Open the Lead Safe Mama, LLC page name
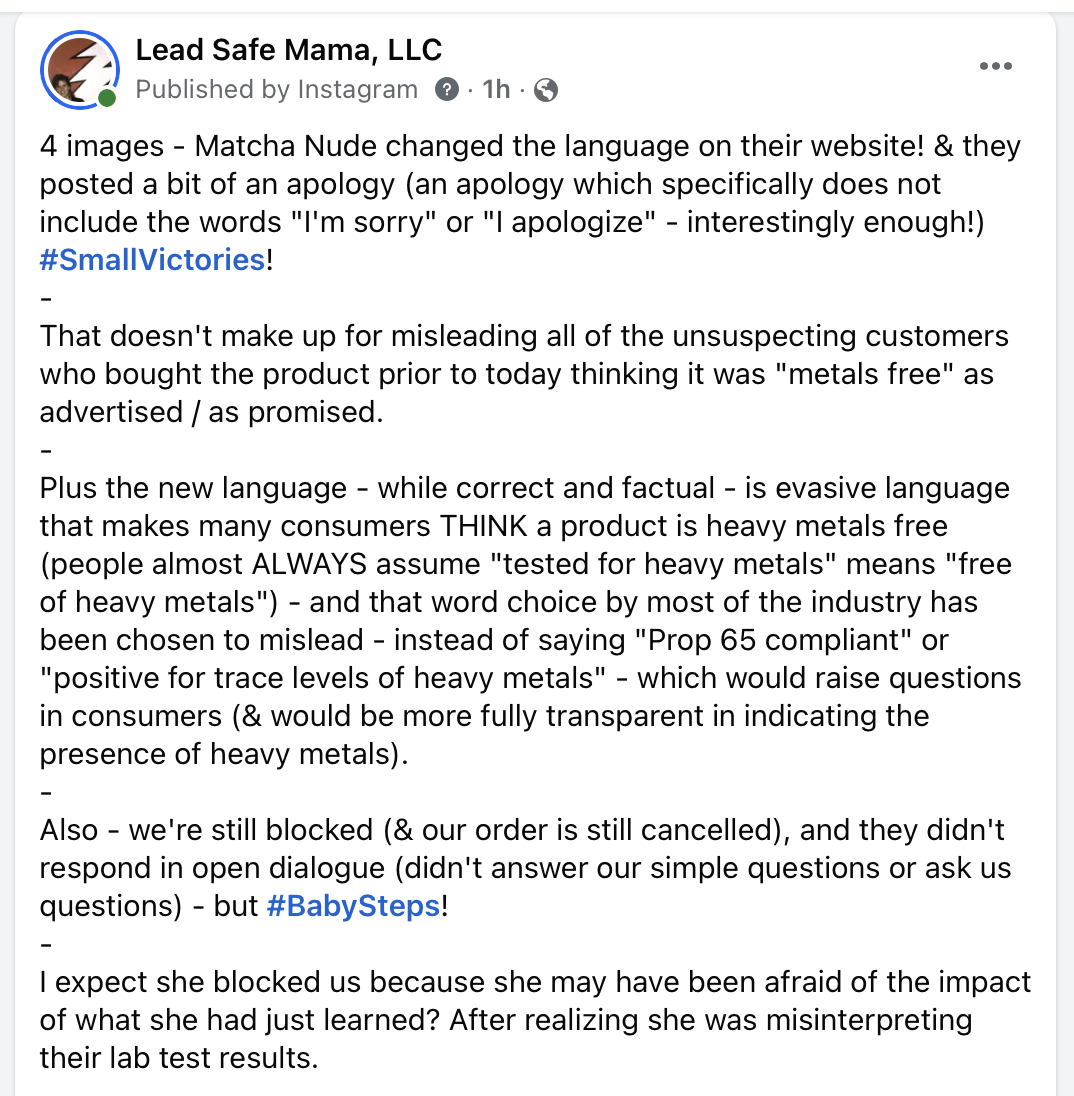1074x1096 pixels. 288,49
